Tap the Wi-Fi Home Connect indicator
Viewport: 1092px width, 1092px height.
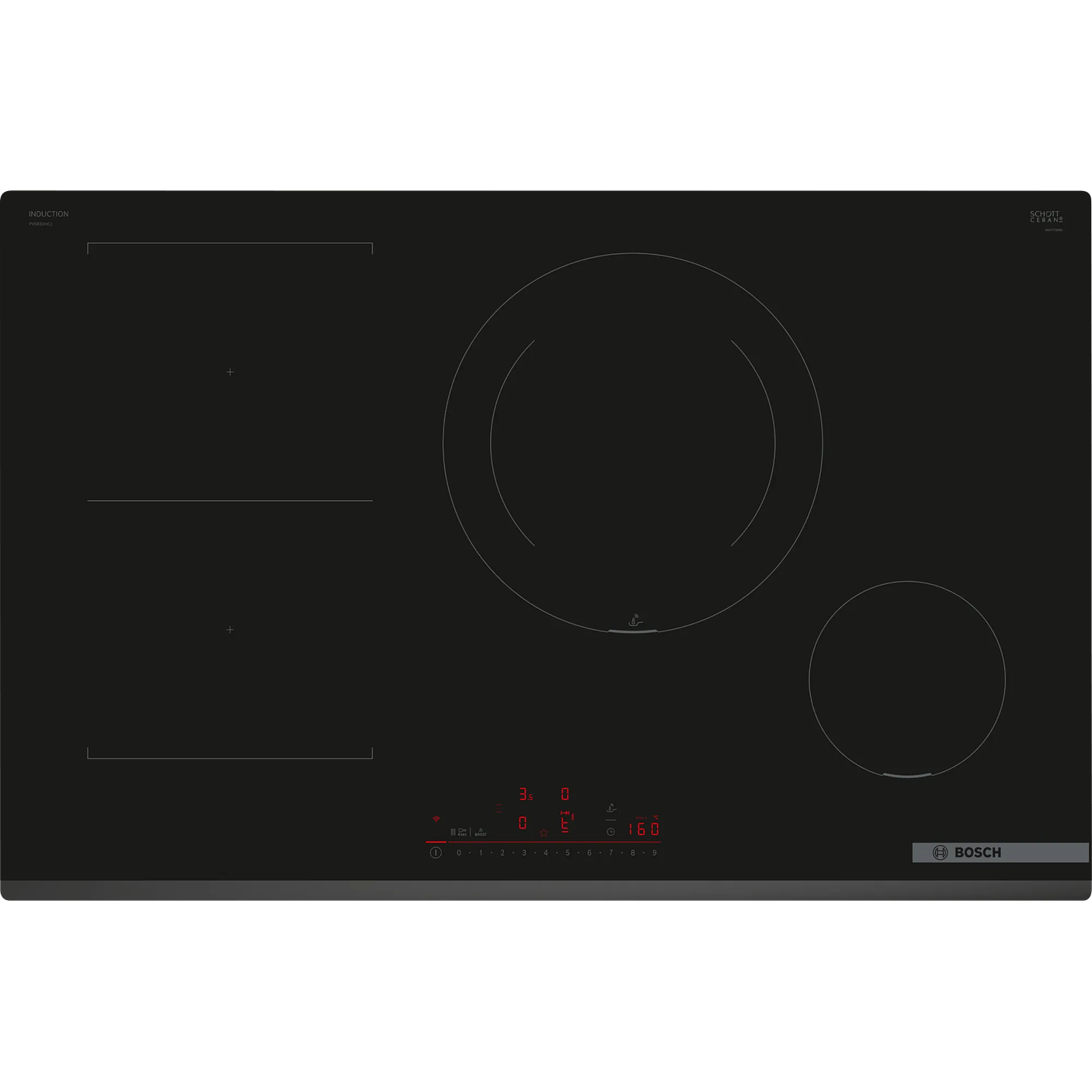[x=436, y=819]
